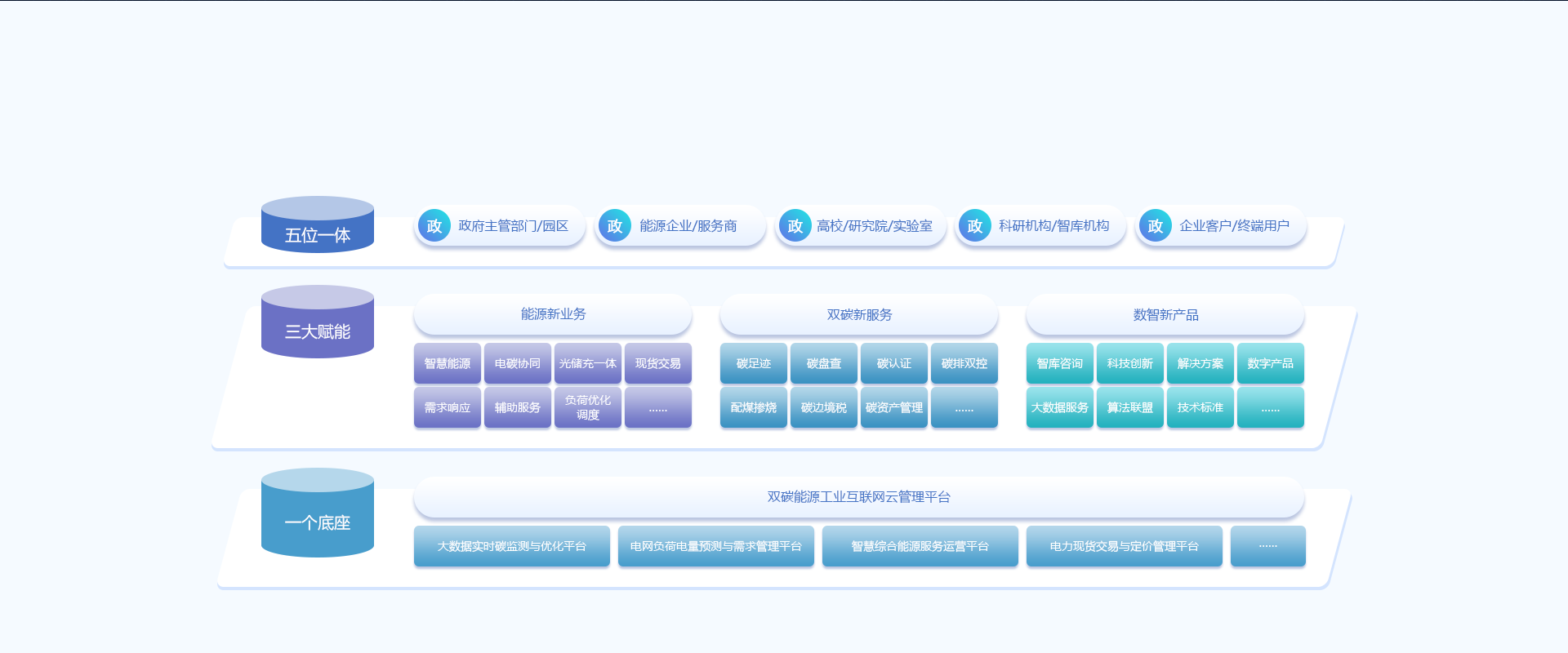Click the 碳资产管理 tile
The width and height of the screenshot is (1568, 653).
point(894,407)
